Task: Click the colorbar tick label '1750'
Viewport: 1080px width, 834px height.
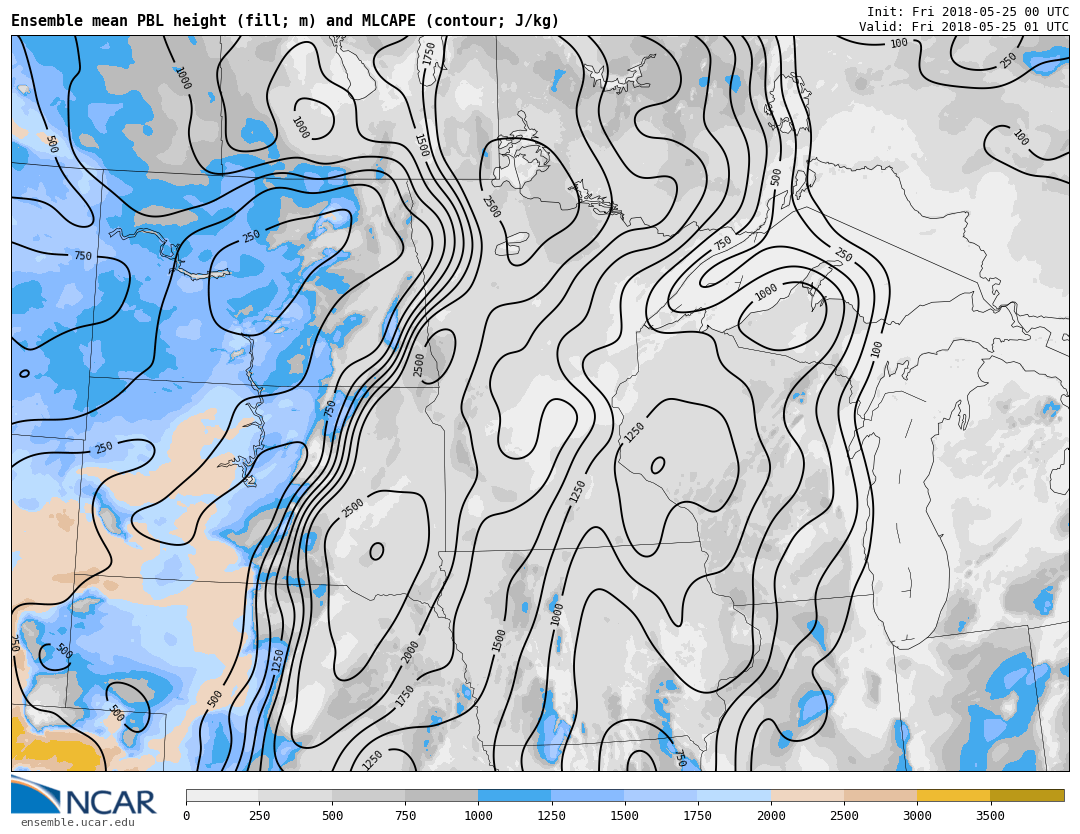Action: (x=698, y=816)
